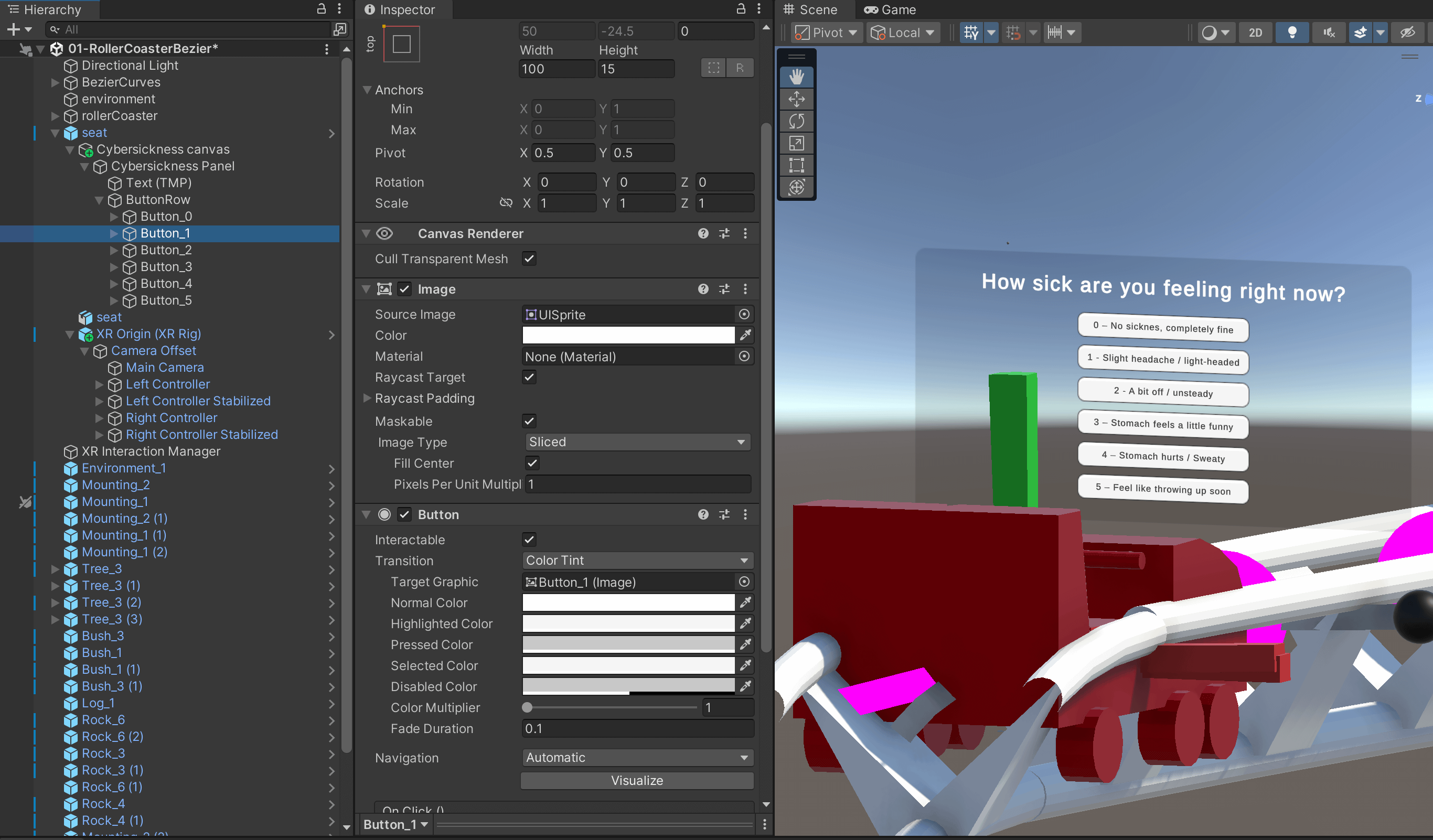Toggle the 2D view mode button
This screenshot has height=840, width=1433.
(x=1255, y=33)
